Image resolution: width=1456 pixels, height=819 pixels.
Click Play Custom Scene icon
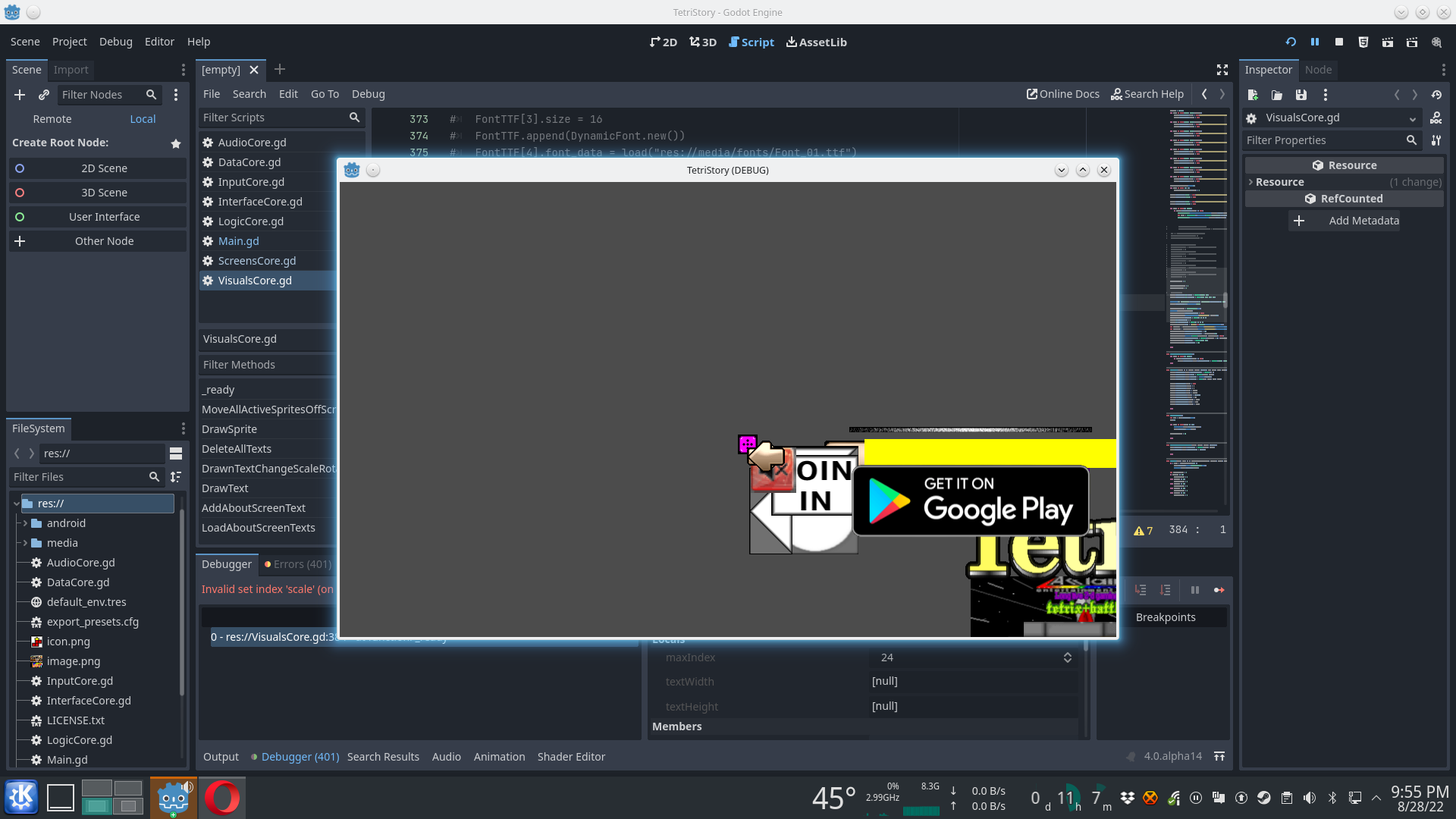(x=1412, y=42)
